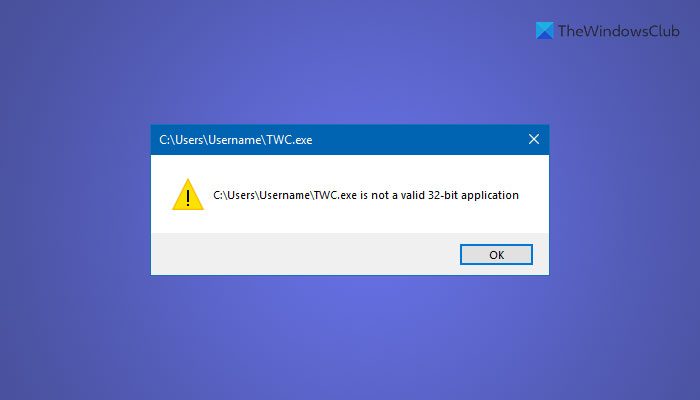The image size is (700, 400).
Task: Click the blue background above the dialog
Action: [x=350, y=70]
